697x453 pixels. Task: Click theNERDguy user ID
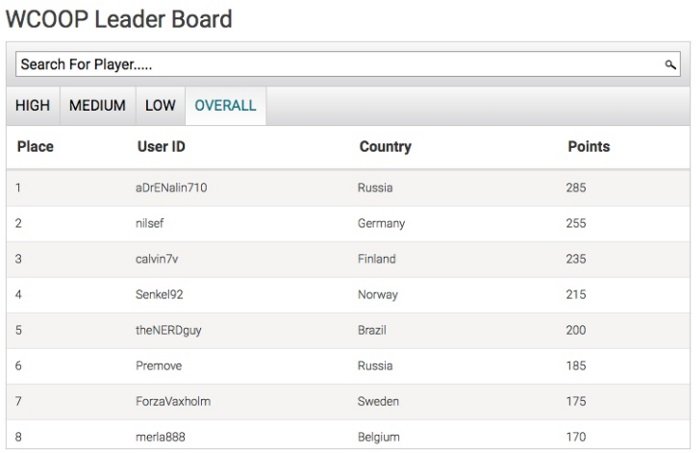pos(168,330)
